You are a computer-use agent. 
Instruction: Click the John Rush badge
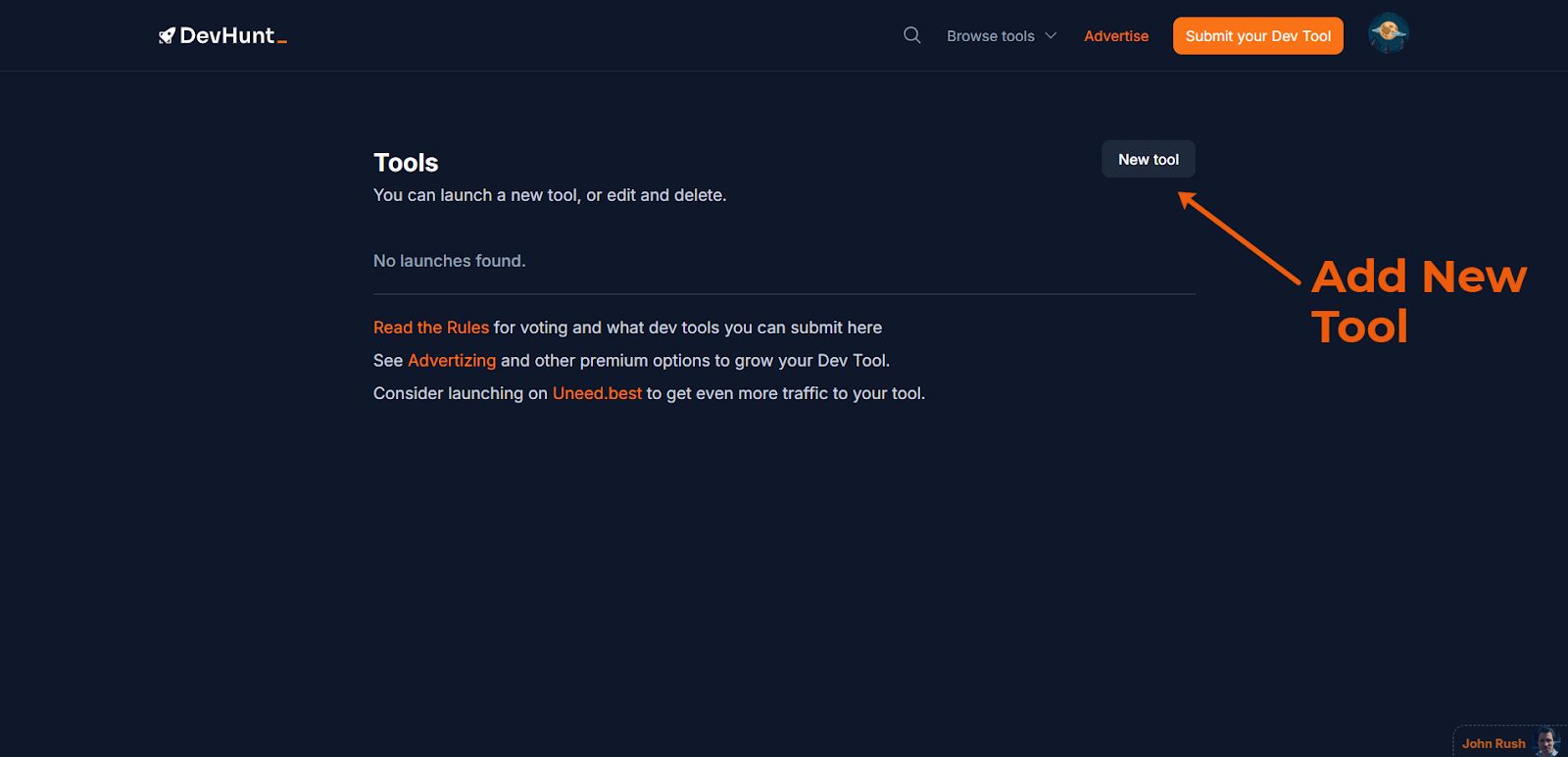click(x=1509, y=742)
